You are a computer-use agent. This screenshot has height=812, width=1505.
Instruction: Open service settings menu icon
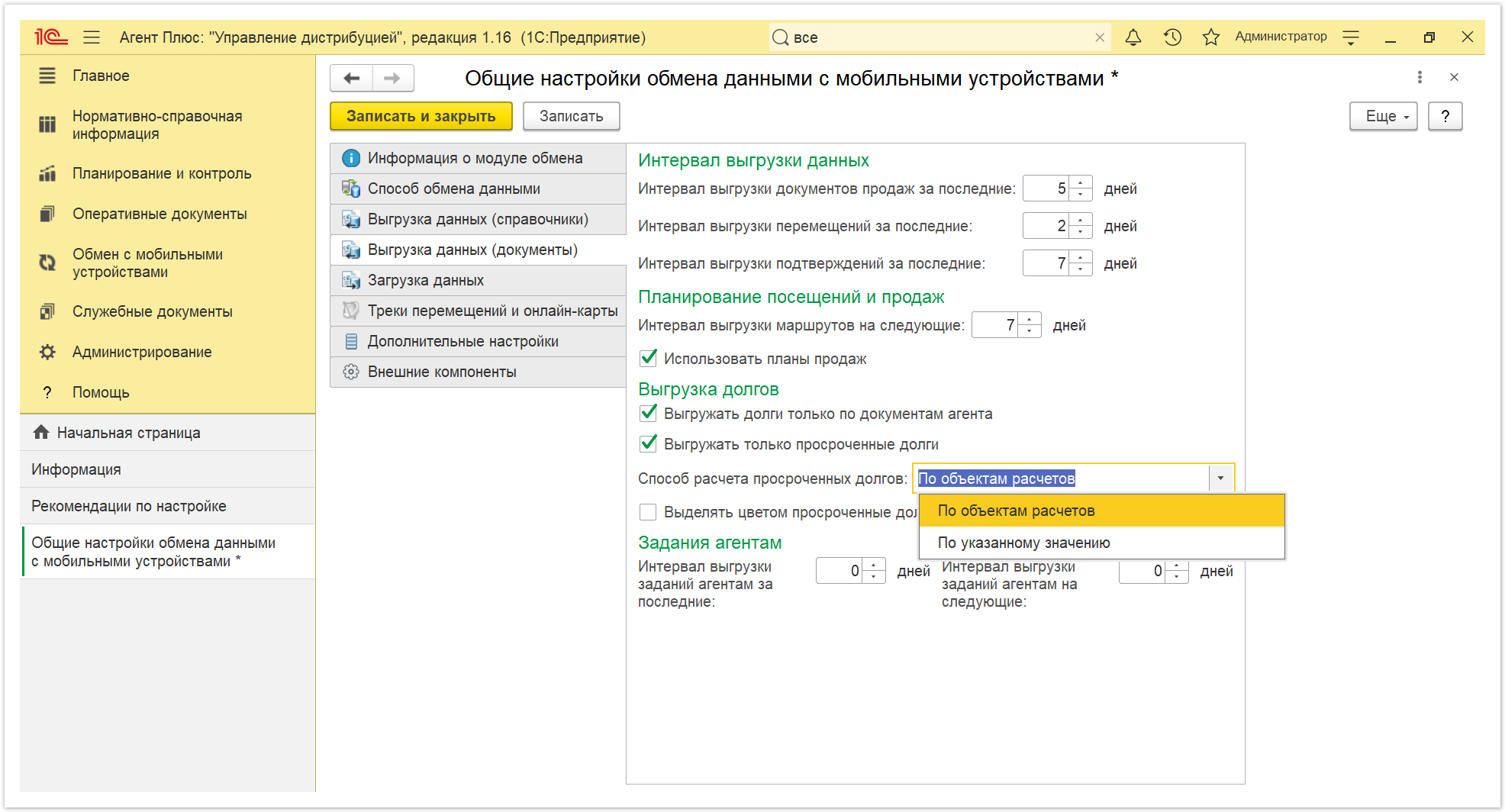point(1351,37)
